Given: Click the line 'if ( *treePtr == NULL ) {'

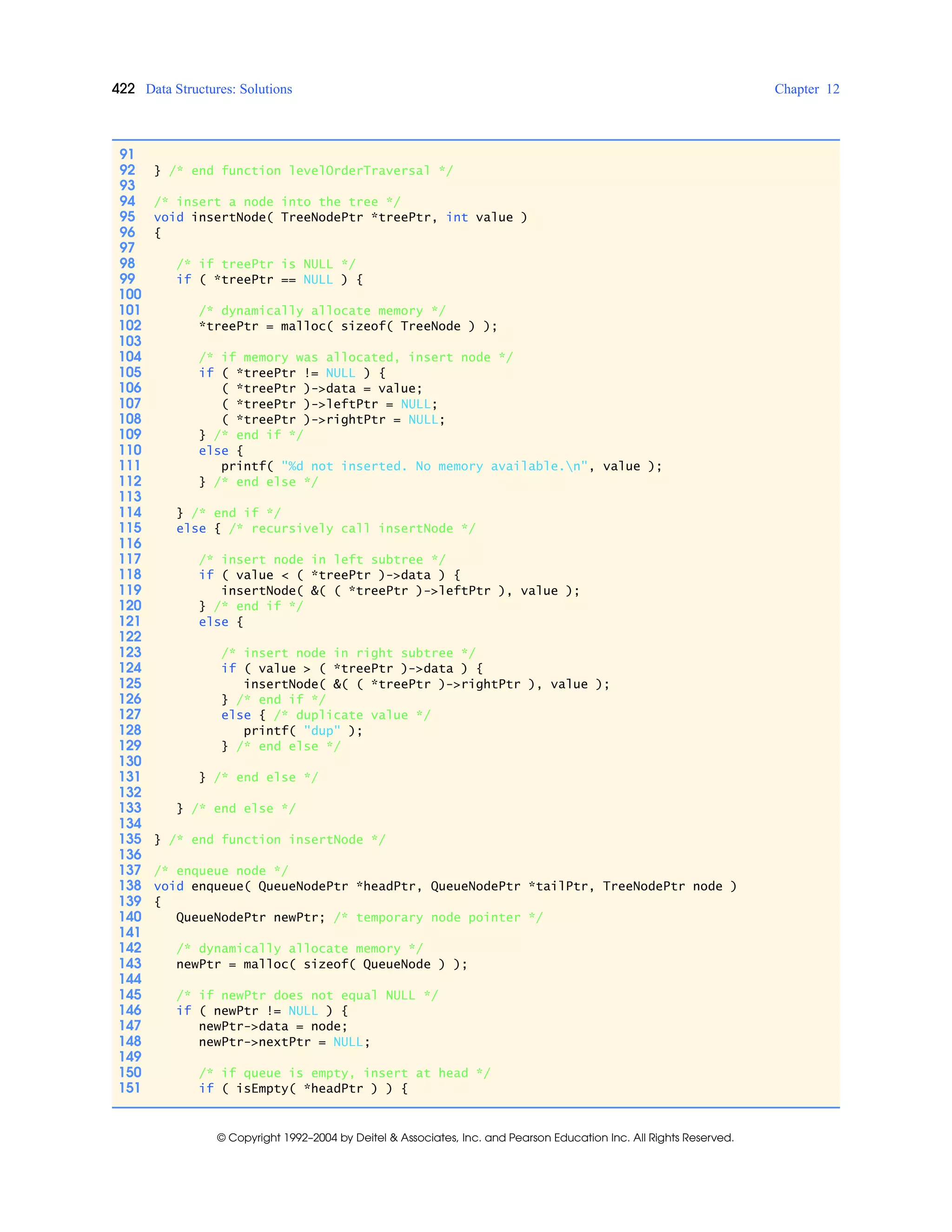Looking at the screenshot, I should (270, 279).
